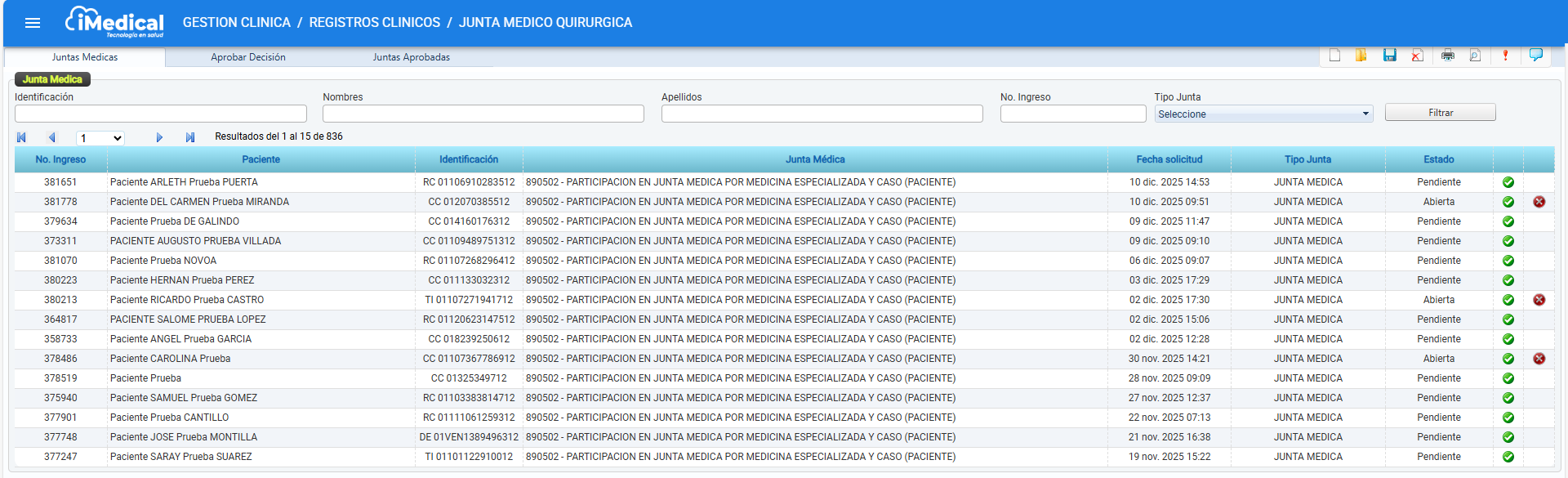Click the blue floppy disk save icon
Viewport: 1568px width, 478px height.
pos(1389,56)
